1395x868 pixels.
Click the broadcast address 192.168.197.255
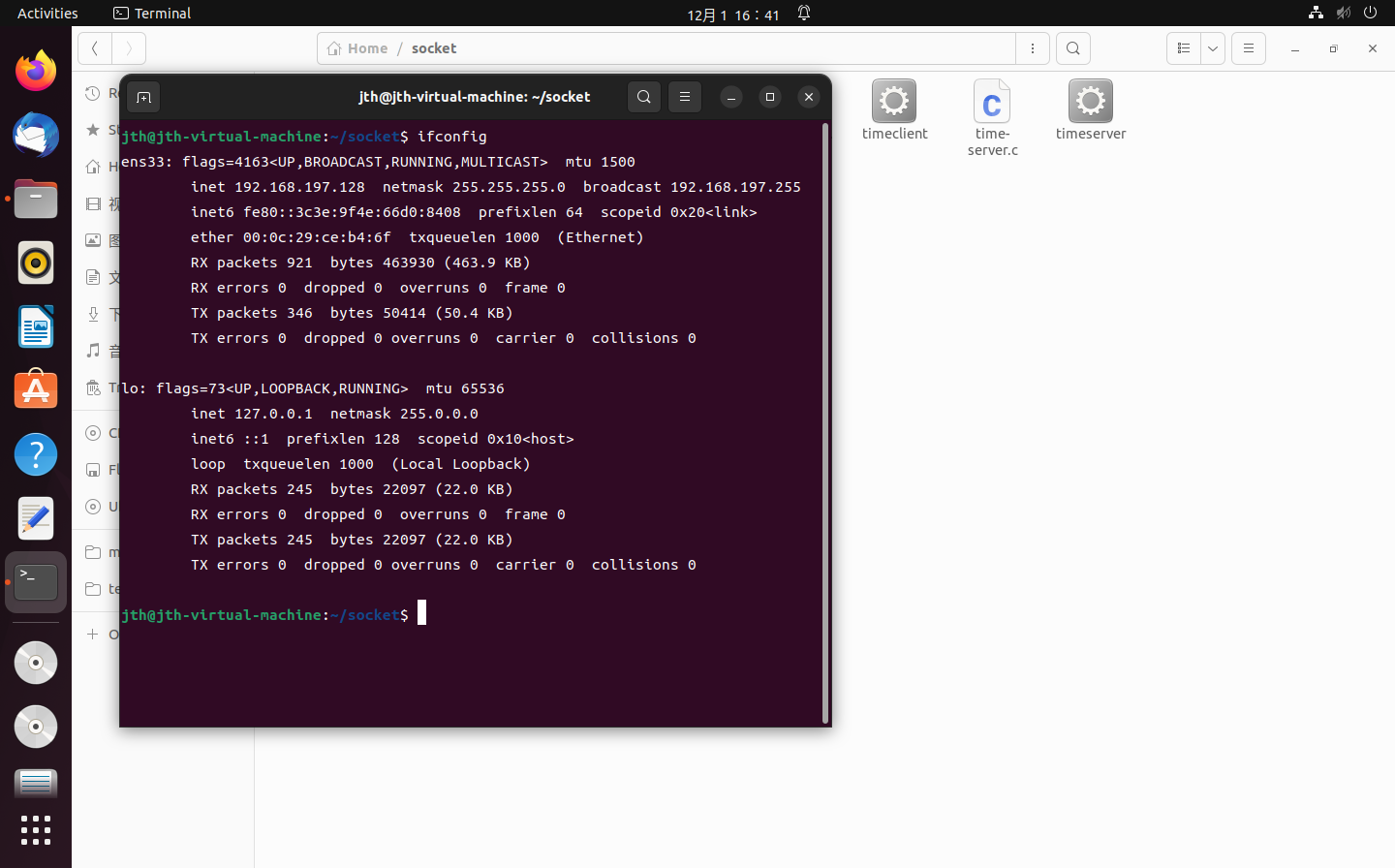735,187
